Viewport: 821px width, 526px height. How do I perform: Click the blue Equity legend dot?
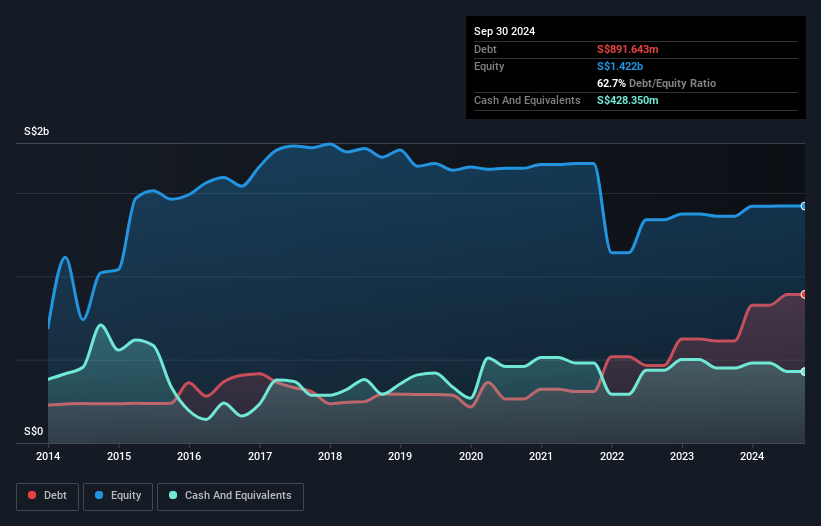click(99, 495)
